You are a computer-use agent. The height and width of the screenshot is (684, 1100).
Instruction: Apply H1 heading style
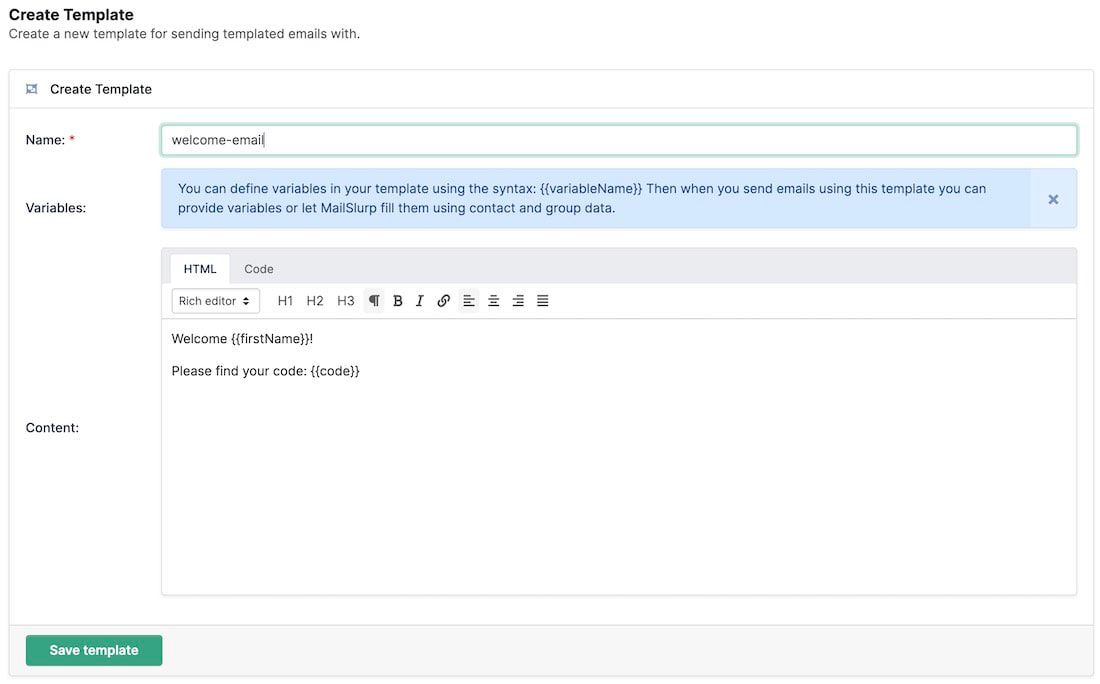click(x=285, y=301)
